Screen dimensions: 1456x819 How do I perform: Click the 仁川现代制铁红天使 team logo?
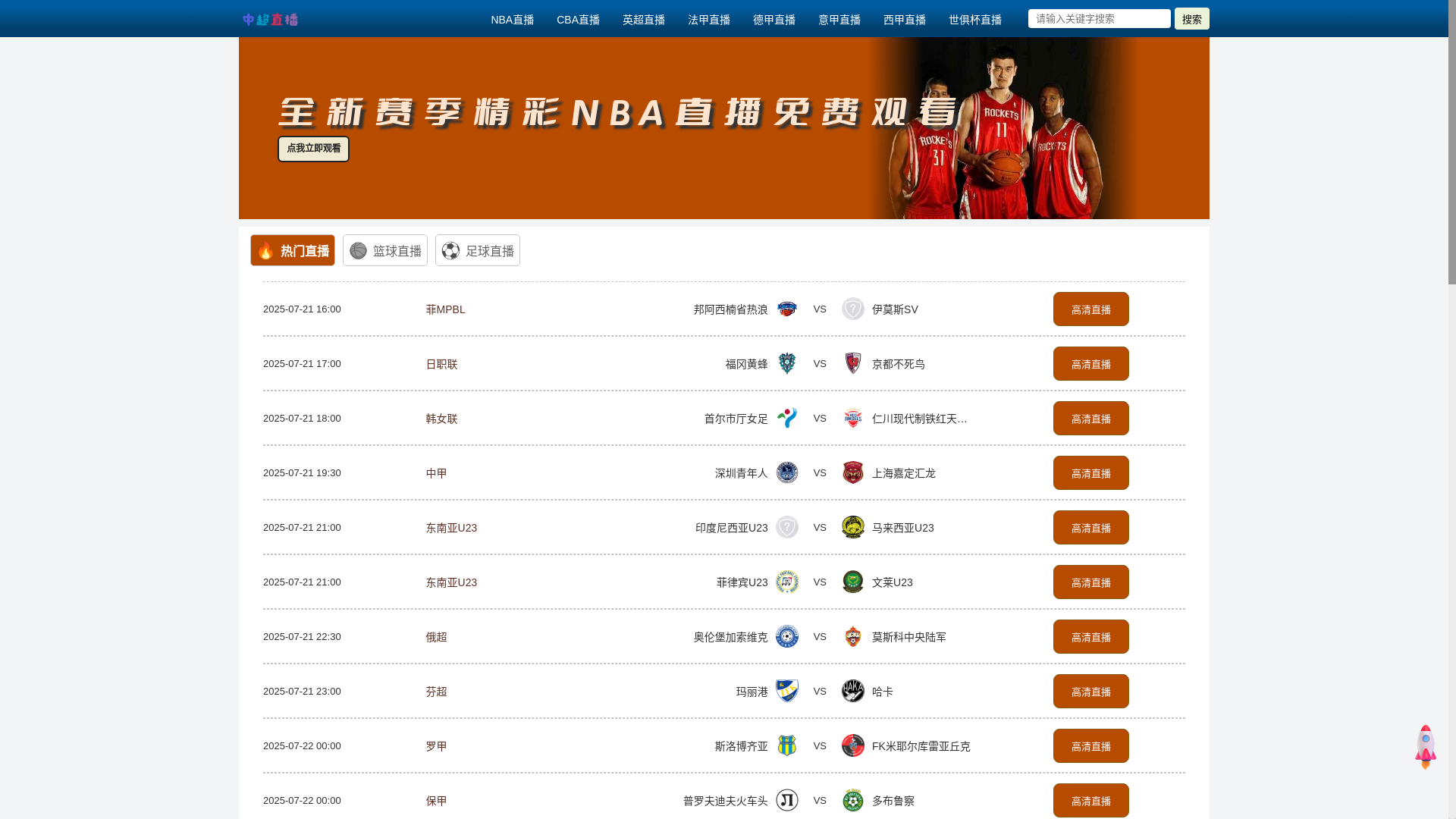(x=853, y=418)
